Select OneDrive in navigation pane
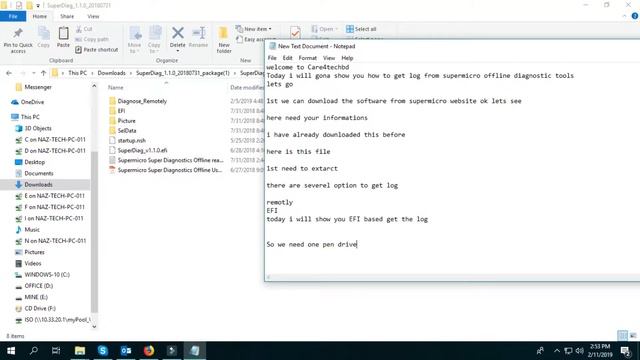Image resolution: width=640 pixels, height=360 pixels. [x=32, y=102]
